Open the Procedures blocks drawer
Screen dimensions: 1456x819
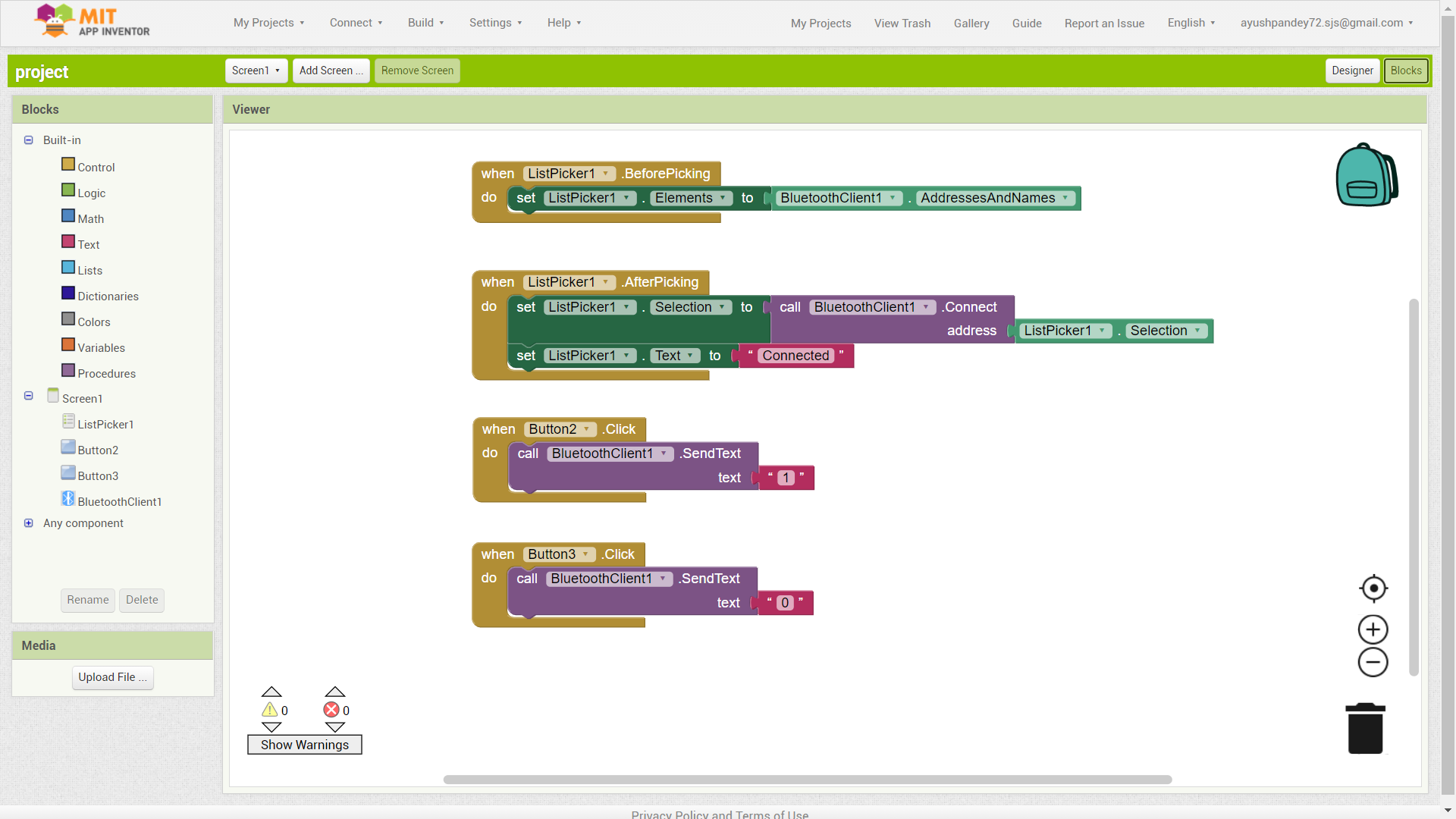pos(106,374)
